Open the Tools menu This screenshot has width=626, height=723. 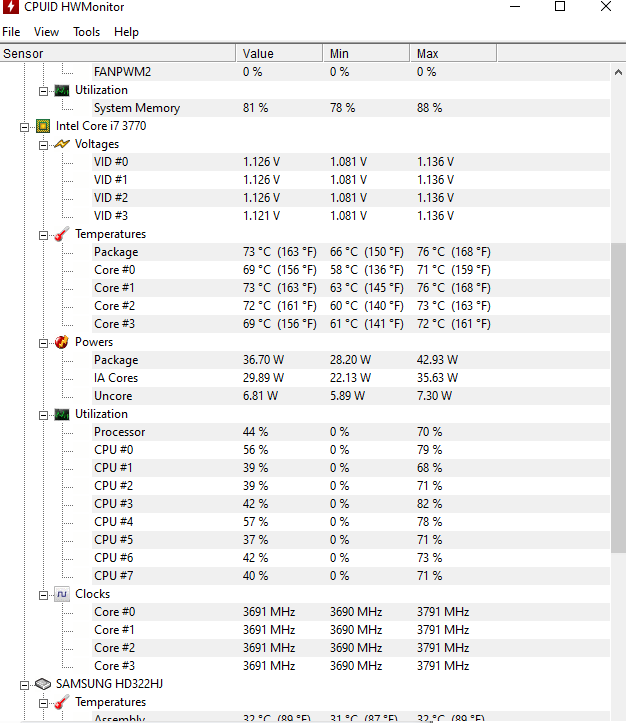click(x=86, y=32)
